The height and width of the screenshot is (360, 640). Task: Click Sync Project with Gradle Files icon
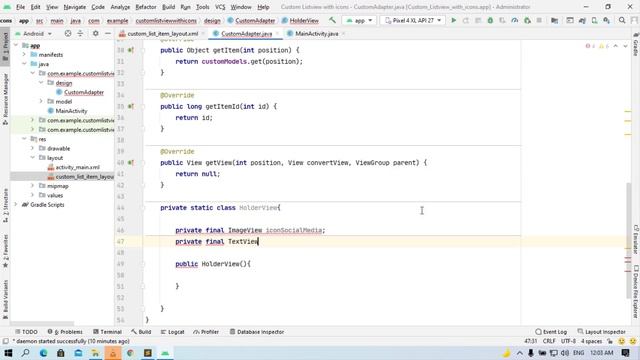[582, 20]
